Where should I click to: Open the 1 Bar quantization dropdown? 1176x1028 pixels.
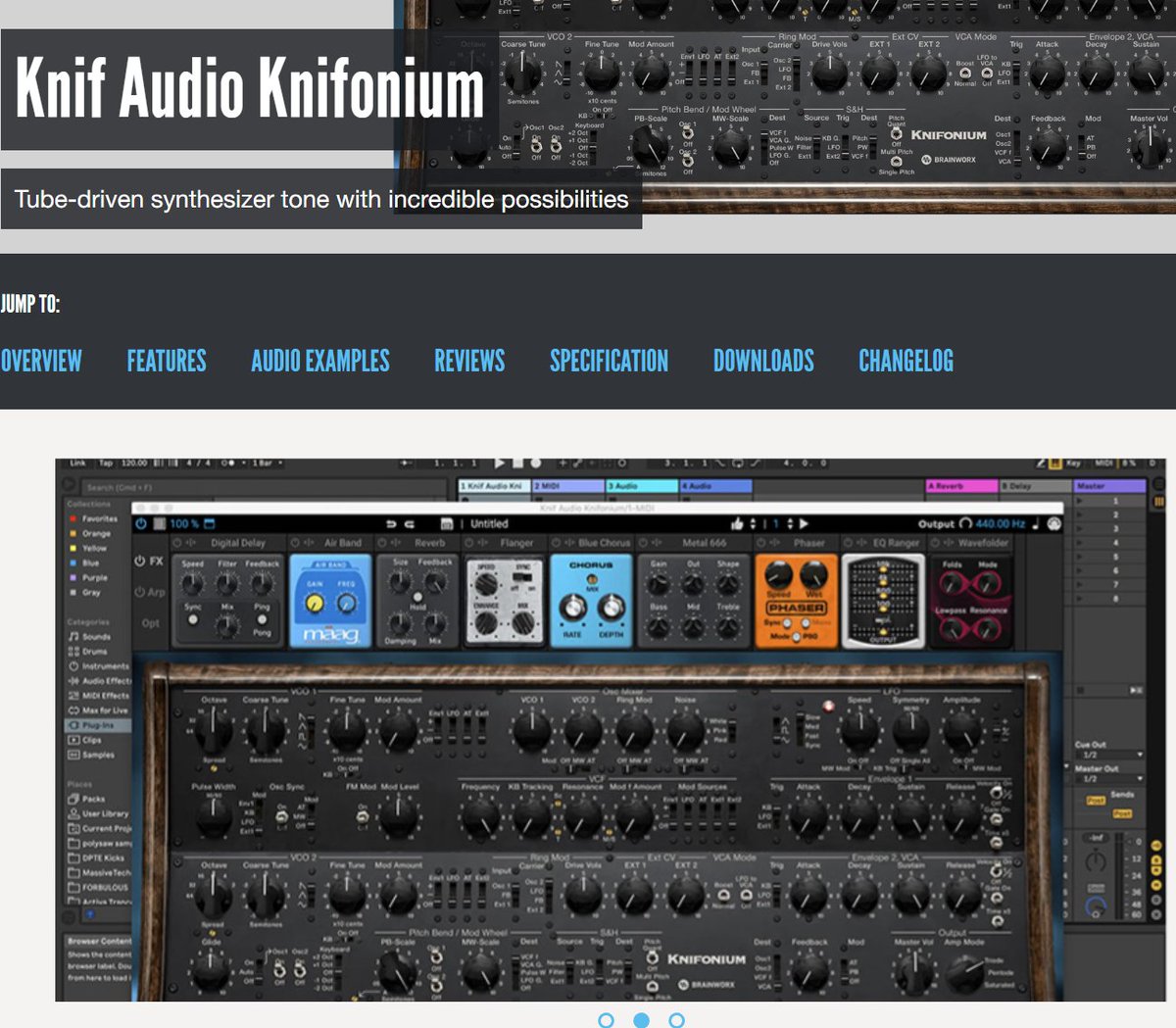coord(265,463)
